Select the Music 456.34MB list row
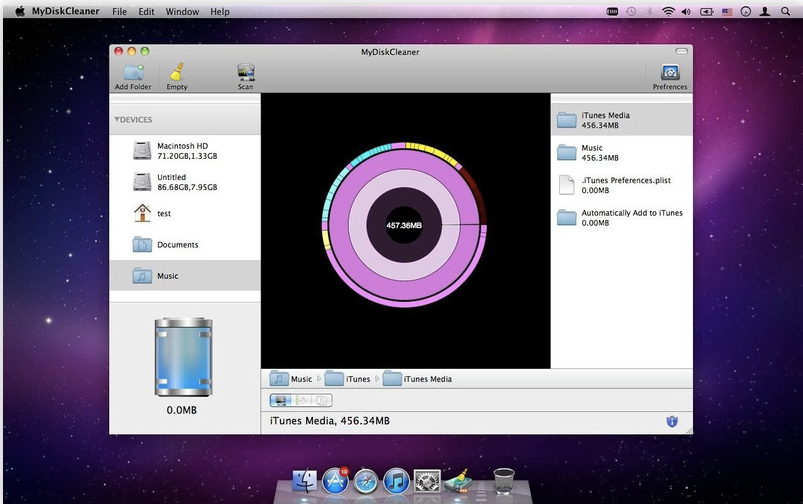Screen dimensions: 803x504 622,153
